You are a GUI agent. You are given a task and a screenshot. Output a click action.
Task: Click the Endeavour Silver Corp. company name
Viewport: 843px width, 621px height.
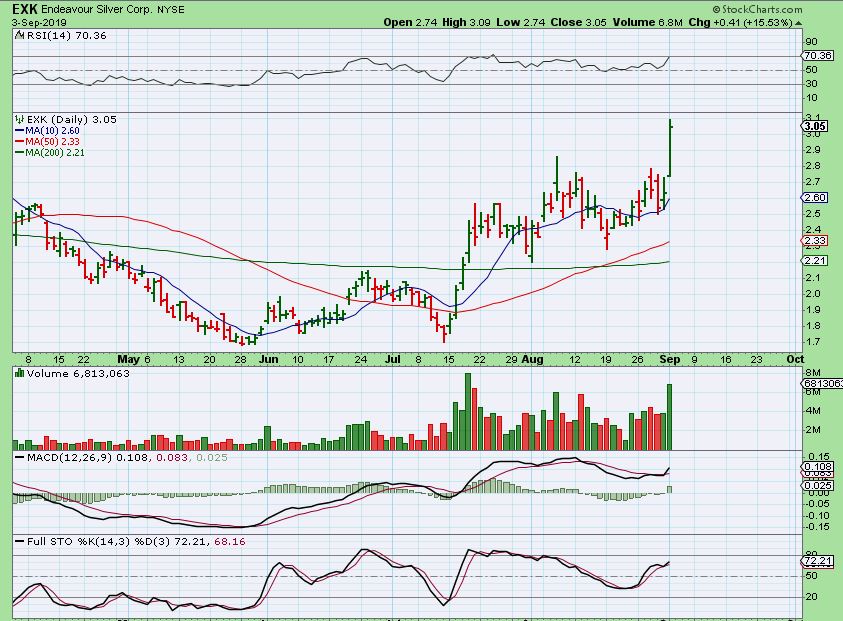click(98, 10)
